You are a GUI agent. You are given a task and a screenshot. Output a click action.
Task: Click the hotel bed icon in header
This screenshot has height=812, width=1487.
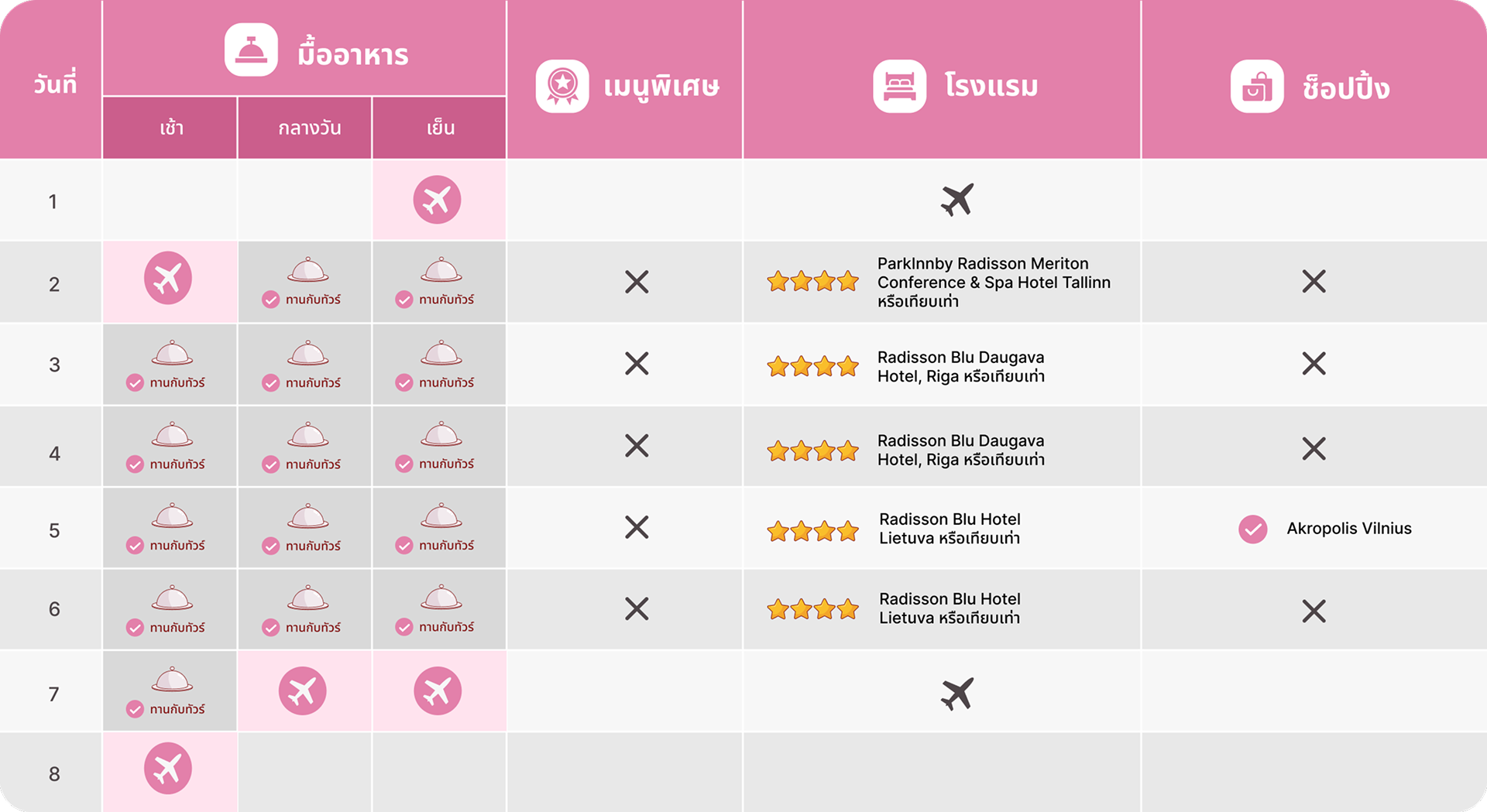pos(900,86)
